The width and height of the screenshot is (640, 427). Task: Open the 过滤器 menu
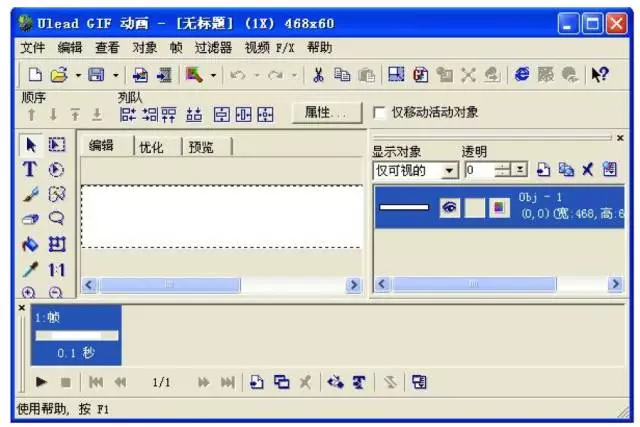[213, 48]
